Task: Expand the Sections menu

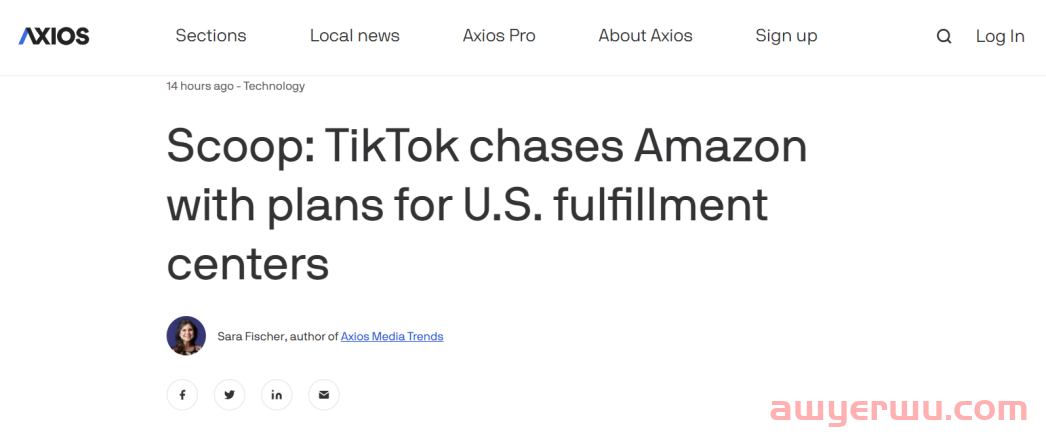Action: click(211, 36)
